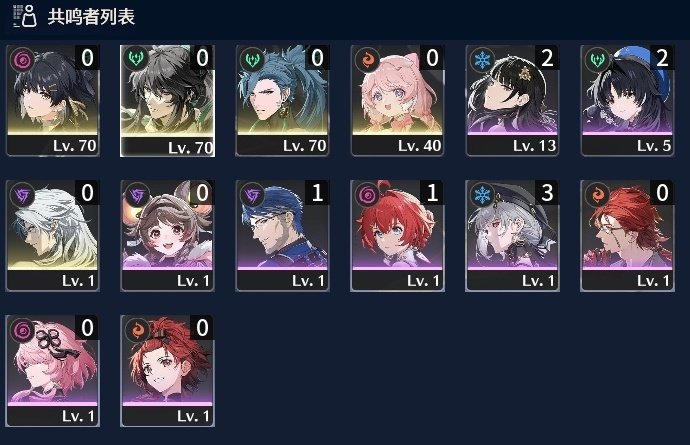The width and height of the screenshot is (690, 445).
Task: Click Aero icon on the Lv. 5 card
Action: pos(597,59)
